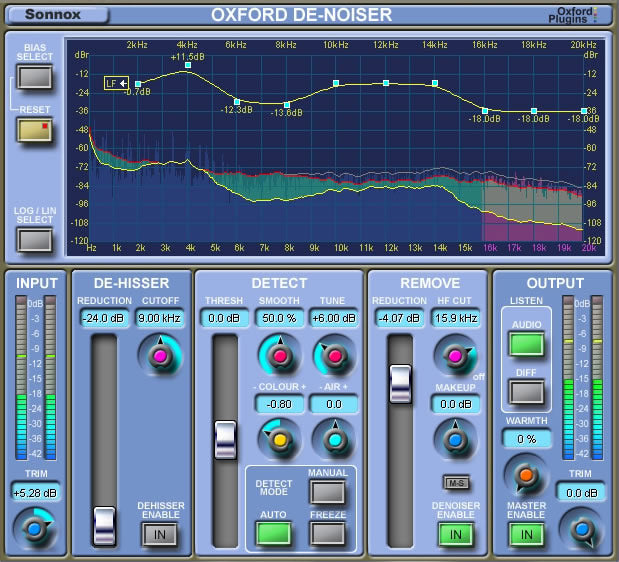Toggle the Dehisser Enable IN button
This screenshot has width=619, height=562.
pyautogui.click(x=158, y=534)
